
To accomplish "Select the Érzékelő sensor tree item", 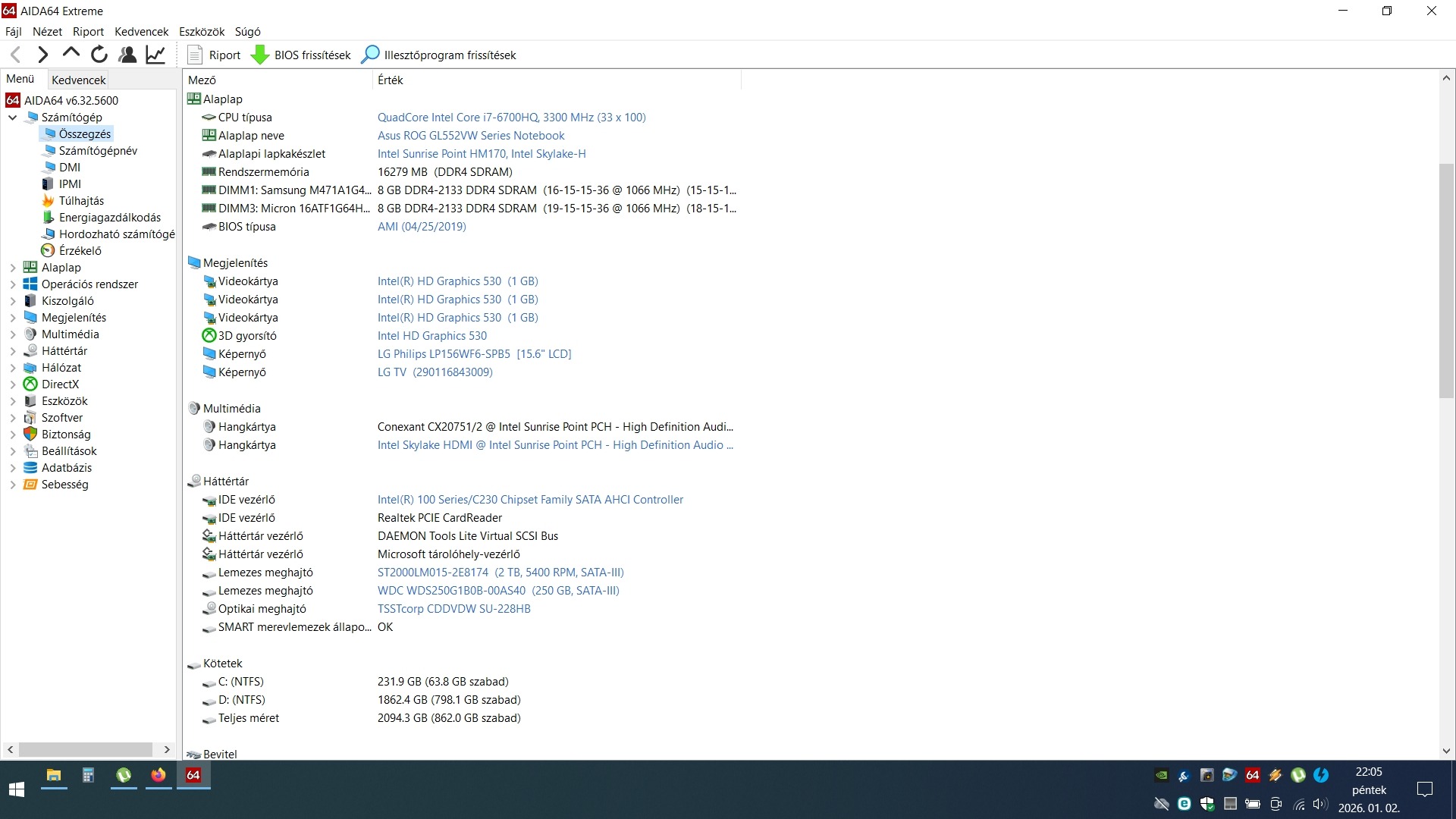I will point(80,251).
